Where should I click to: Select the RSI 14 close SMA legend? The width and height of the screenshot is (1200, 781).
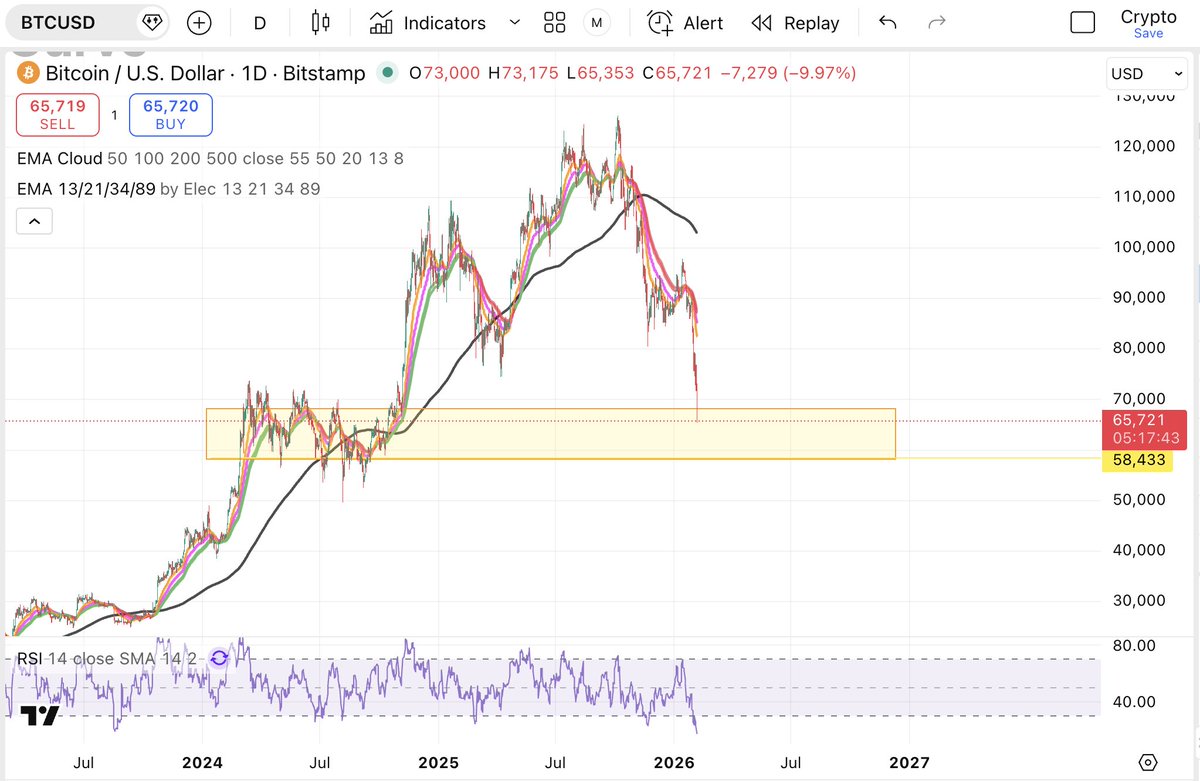coord(109,658)
